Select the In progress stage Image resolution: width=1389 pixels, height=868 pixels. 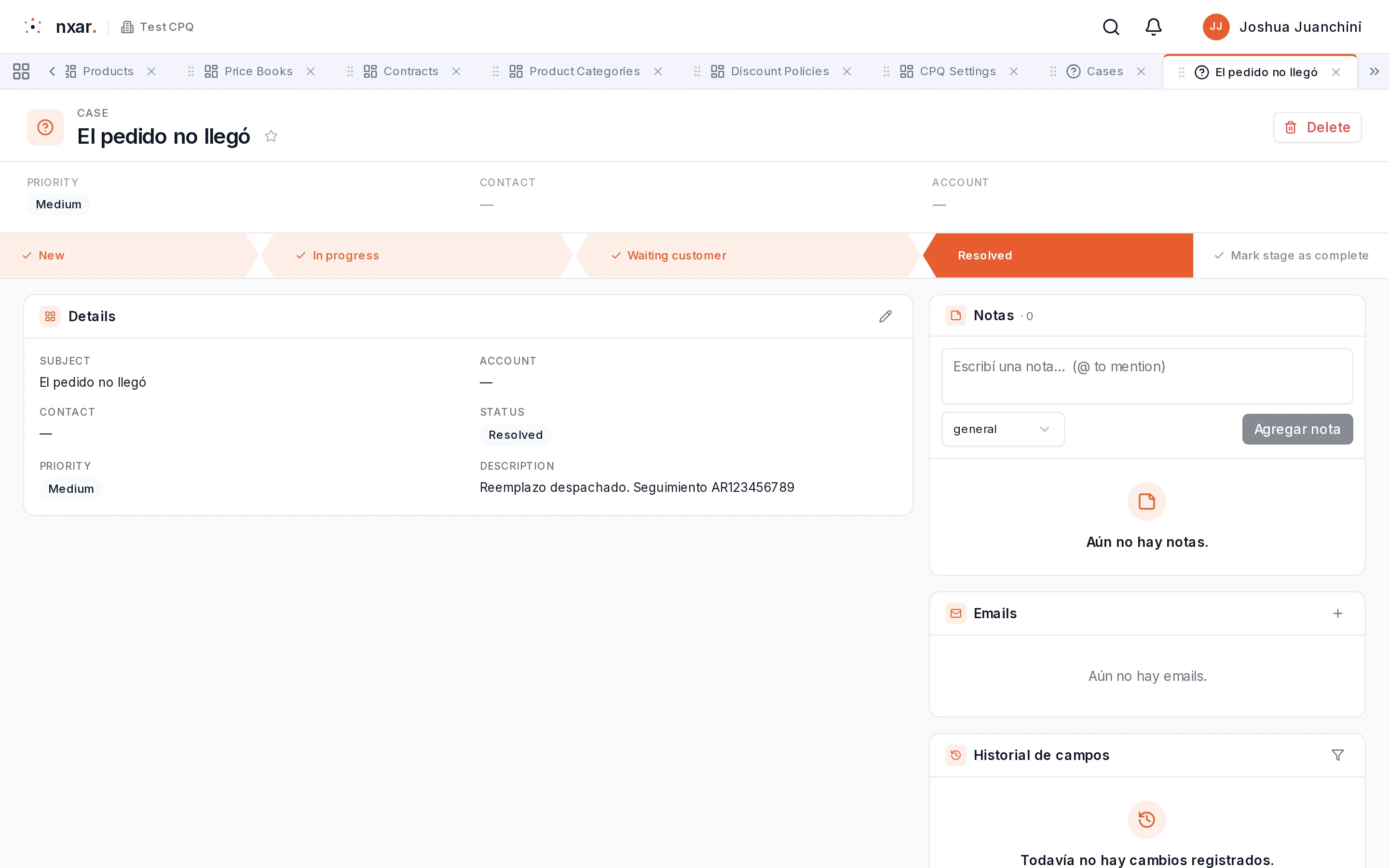417,256
